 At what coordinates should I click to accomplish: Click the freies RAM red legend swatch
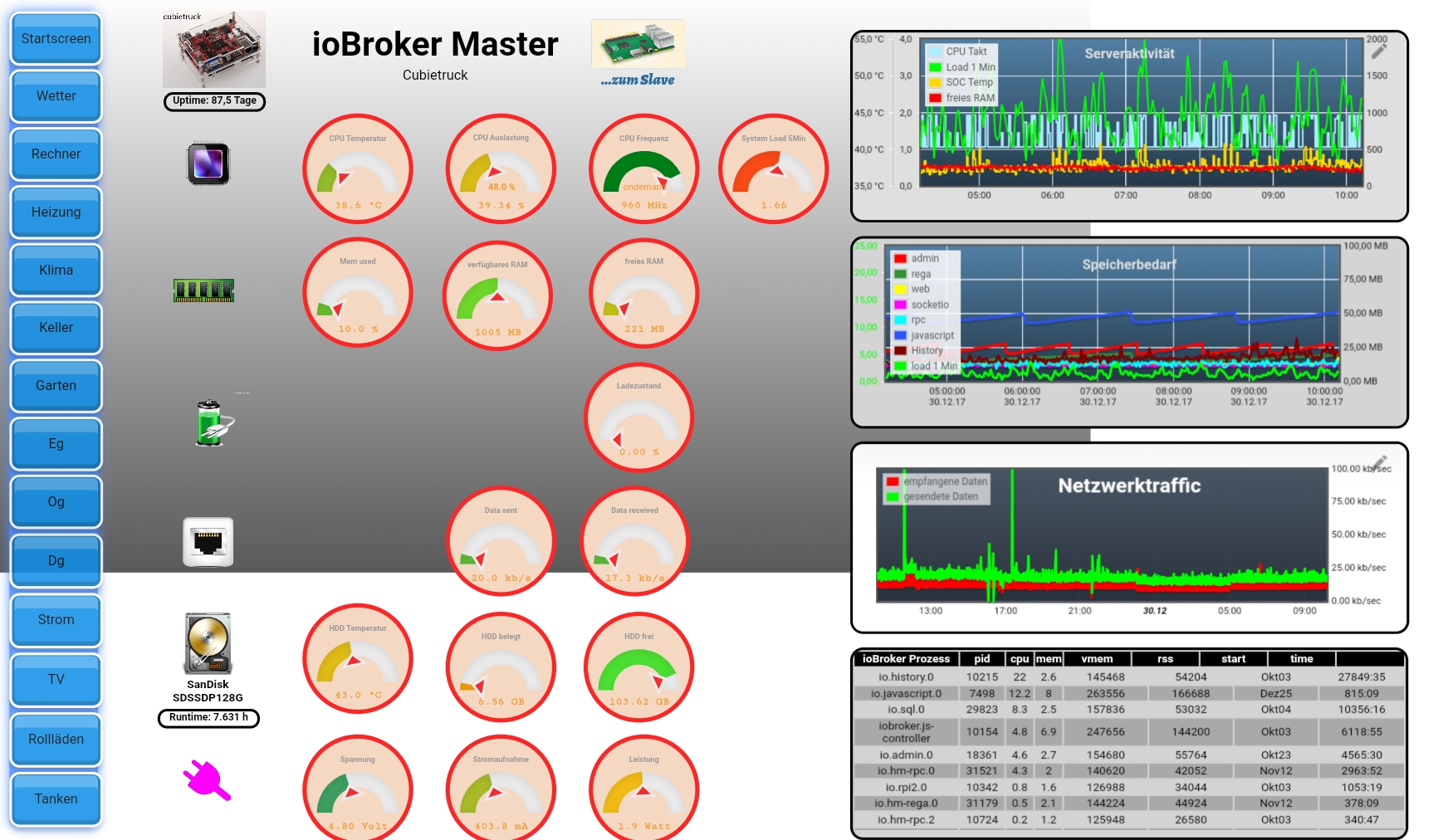pos(935,98)
